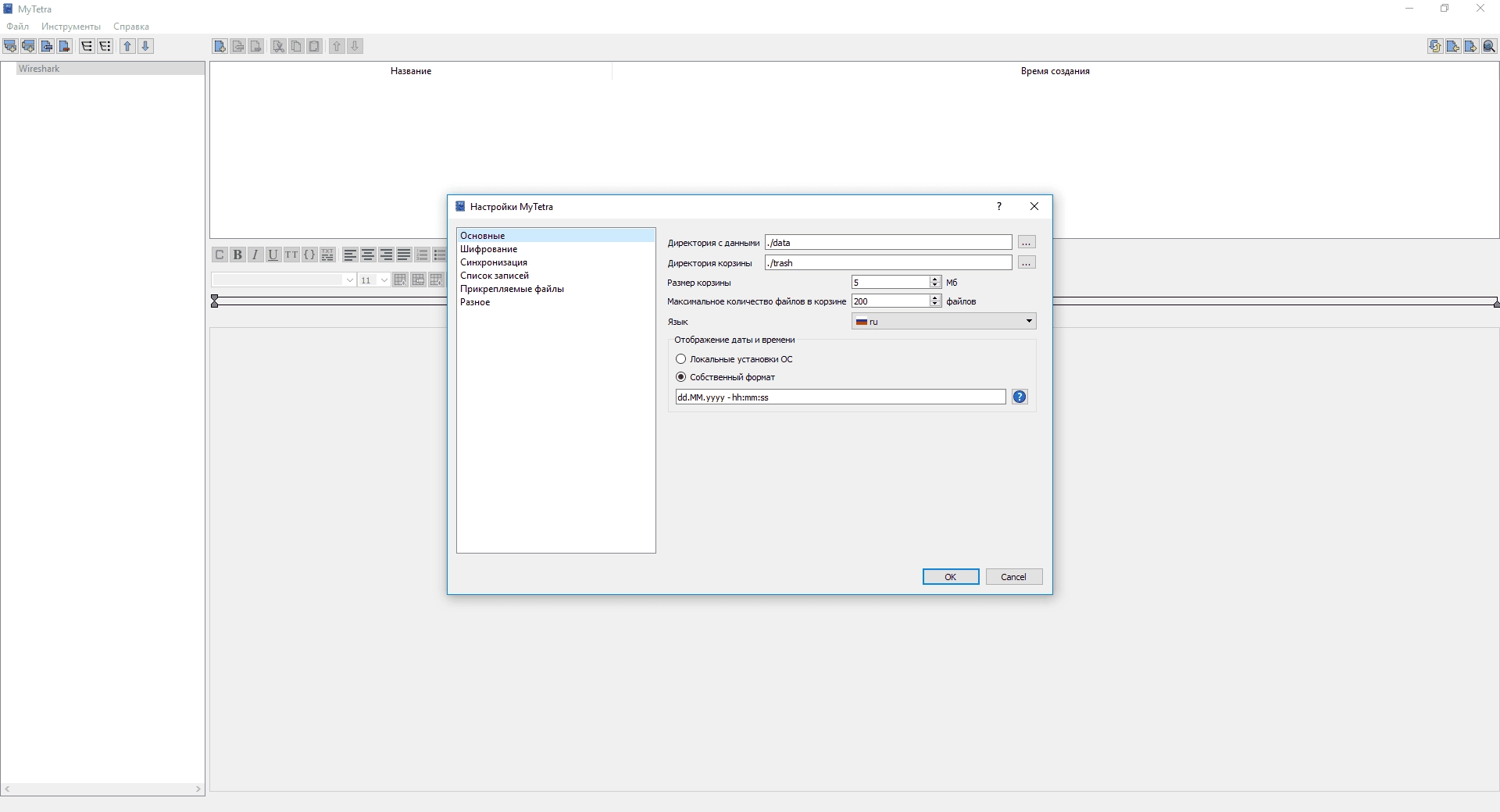
Task: Edit branch name icon in tree toolbar
Action: point(47,46)
